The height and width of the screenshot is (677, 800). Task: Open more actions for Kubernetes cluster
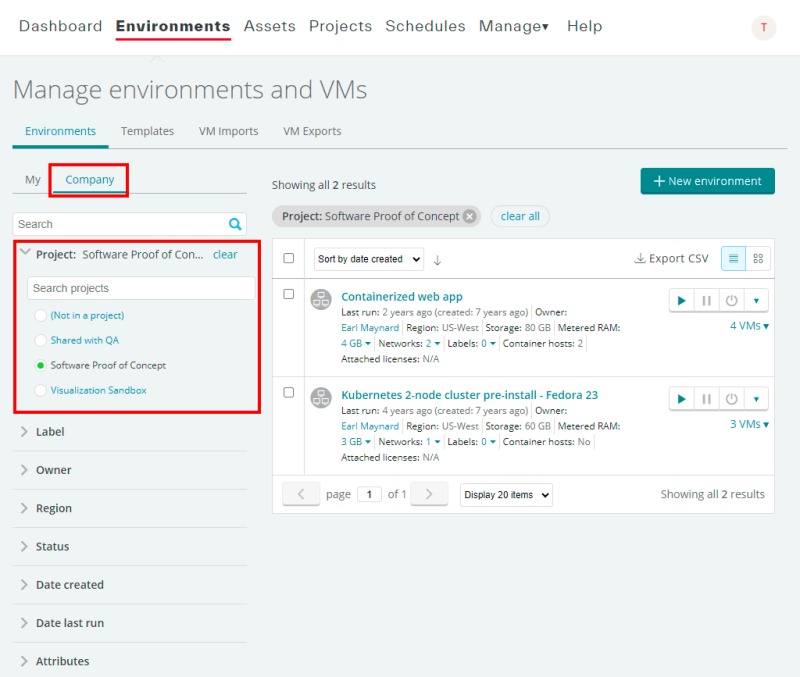point(756,399)
